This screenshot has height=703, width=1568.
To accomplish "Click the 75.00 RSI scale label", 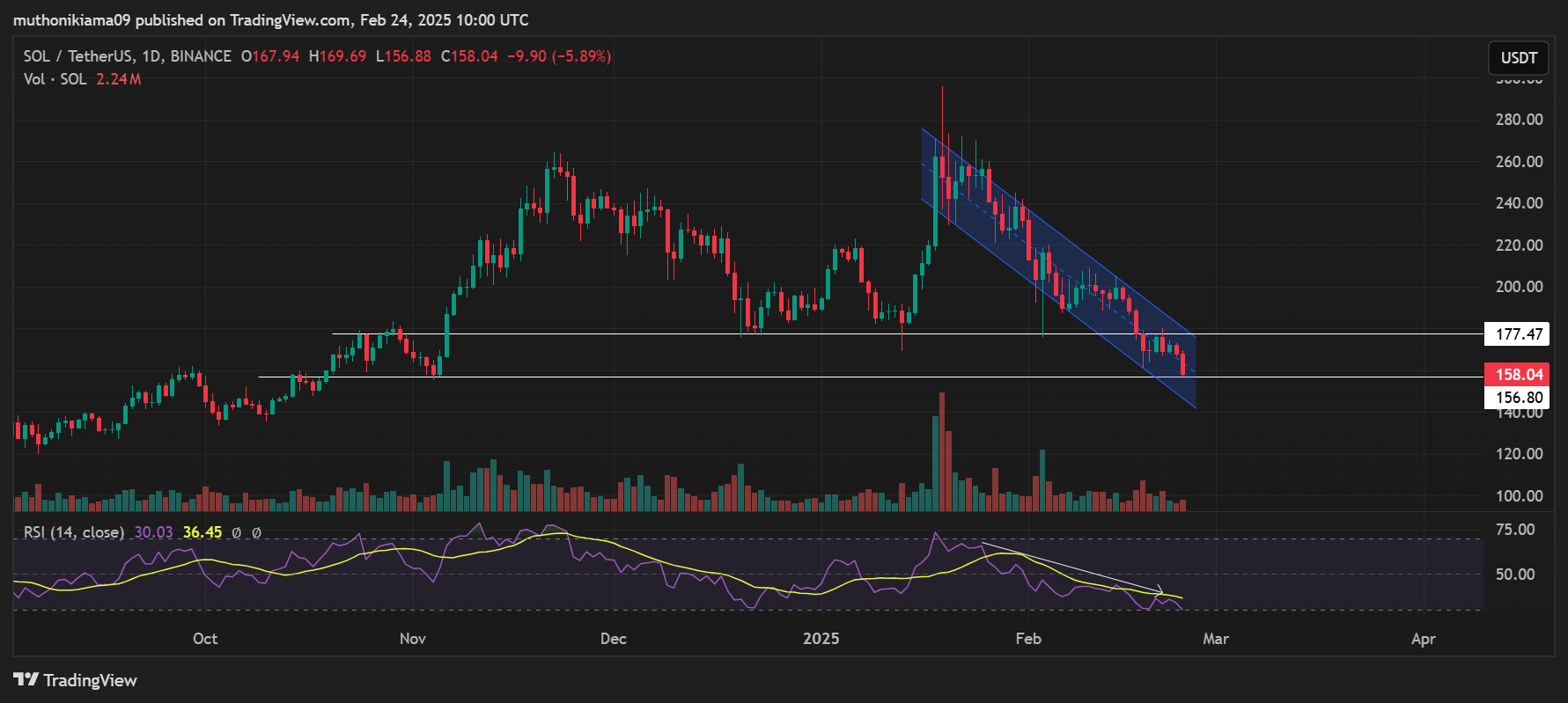I will tap(1514, 530).
